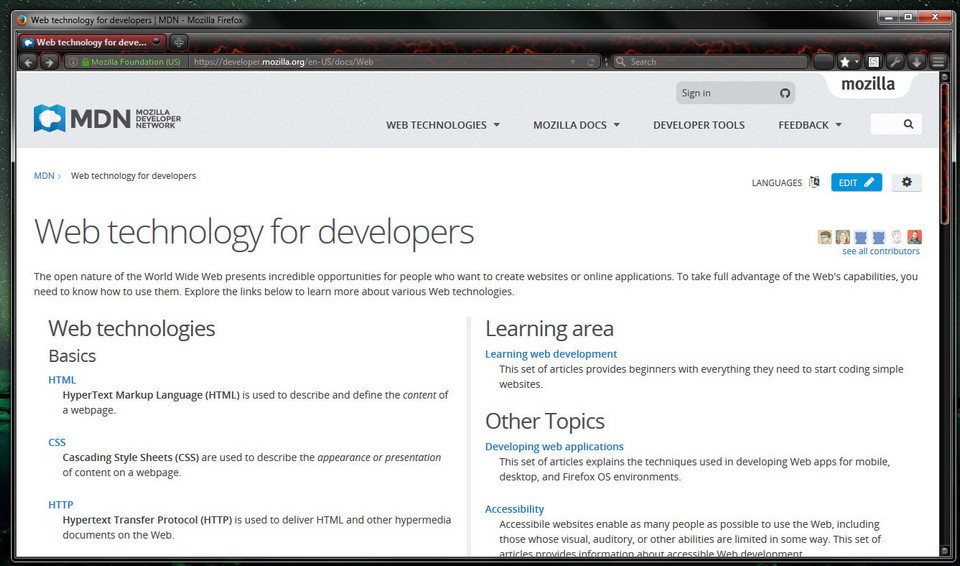
Task: Click the MDN site search magnifier icon
Action: (x=908, y=124)
